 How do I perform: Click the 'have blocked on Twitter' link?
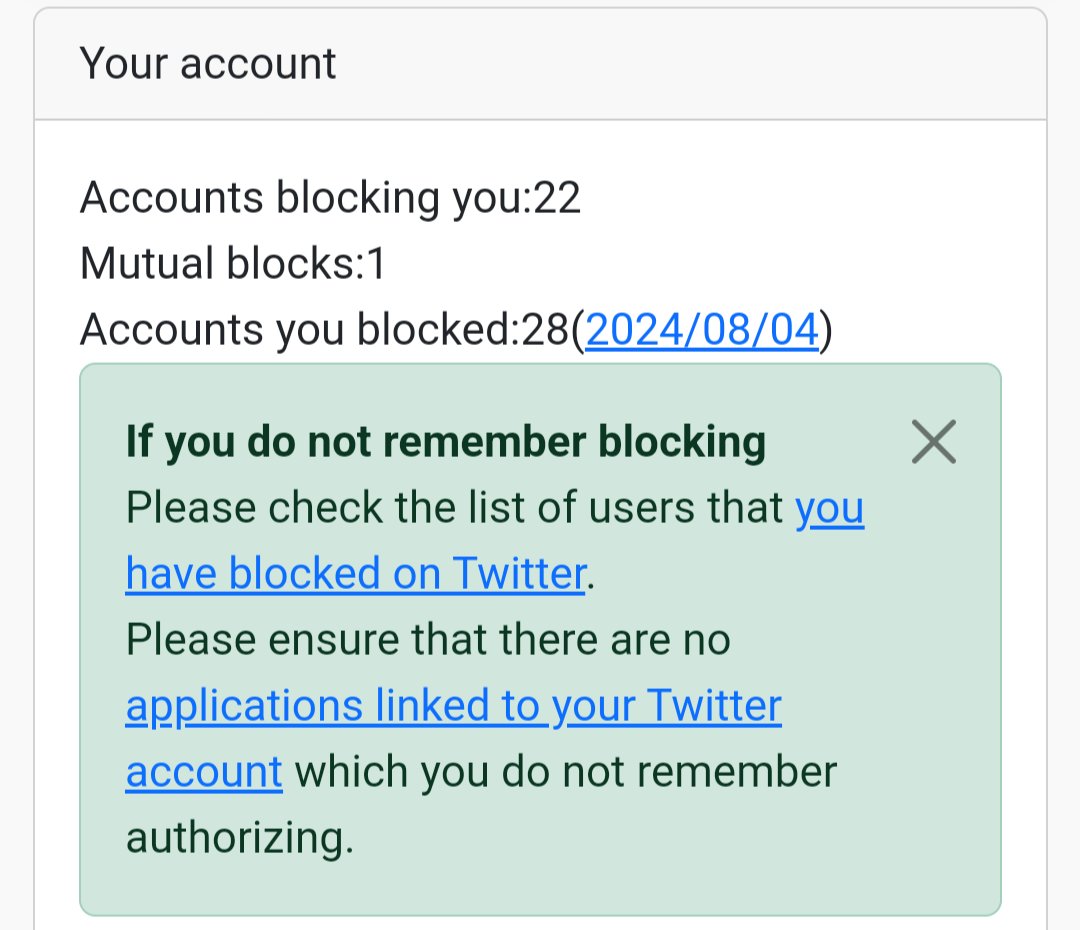pyautogui.click(x=355, y=573)
